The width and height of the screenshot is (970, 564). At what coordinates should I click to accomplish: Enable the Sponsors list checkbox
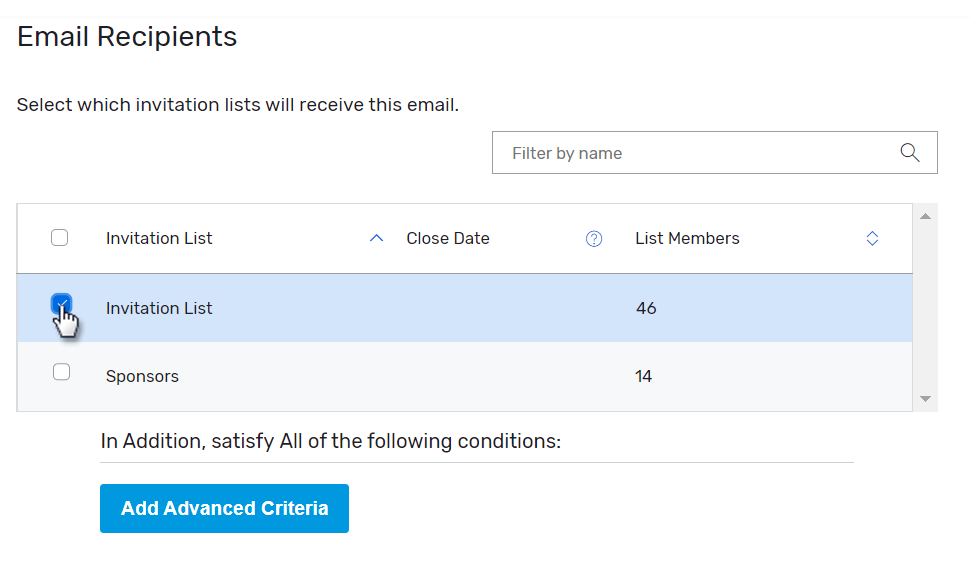[x=61, y=372]
